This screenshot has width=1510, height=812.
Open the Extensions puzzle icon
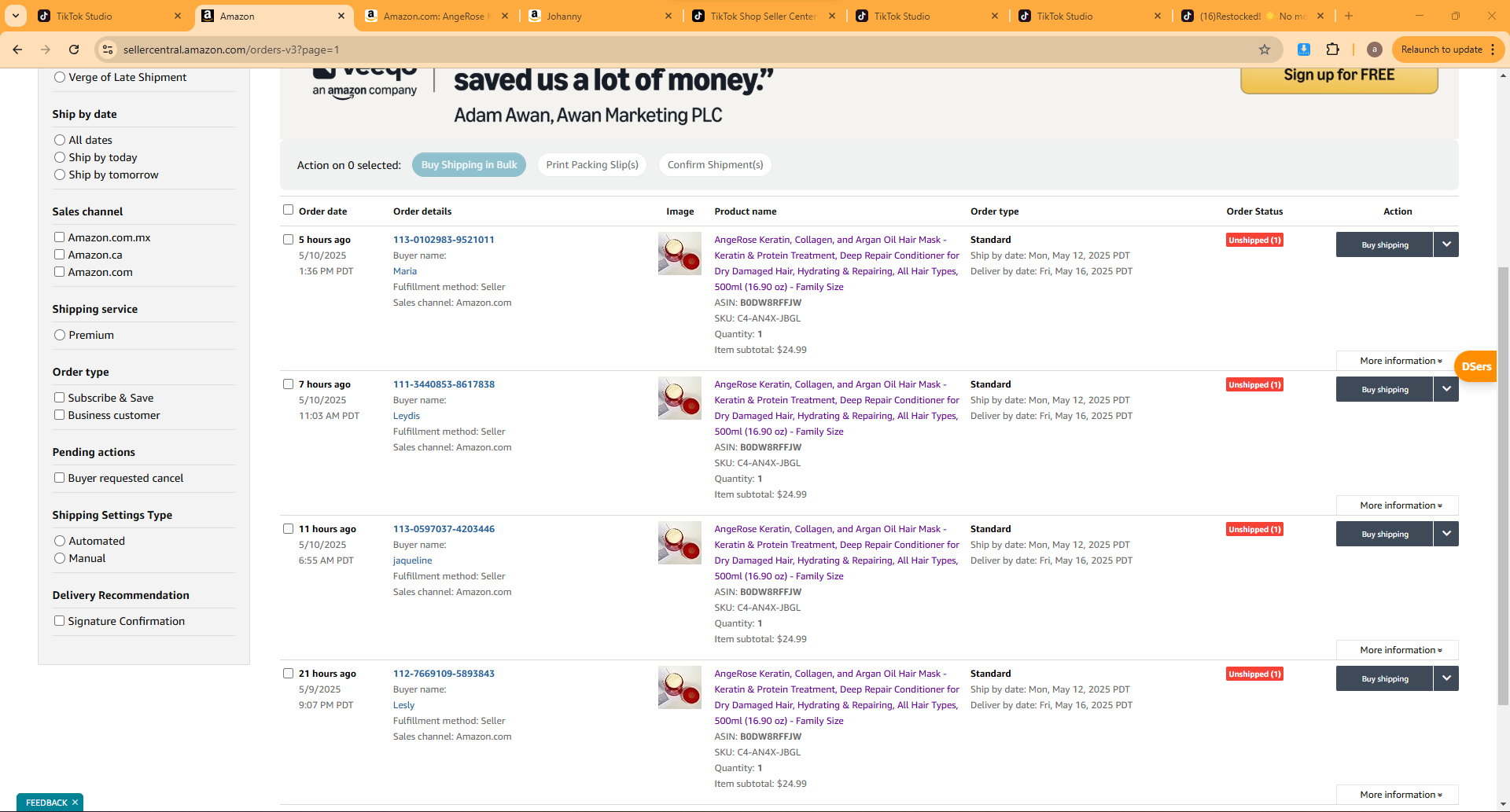pos(1332,50)
